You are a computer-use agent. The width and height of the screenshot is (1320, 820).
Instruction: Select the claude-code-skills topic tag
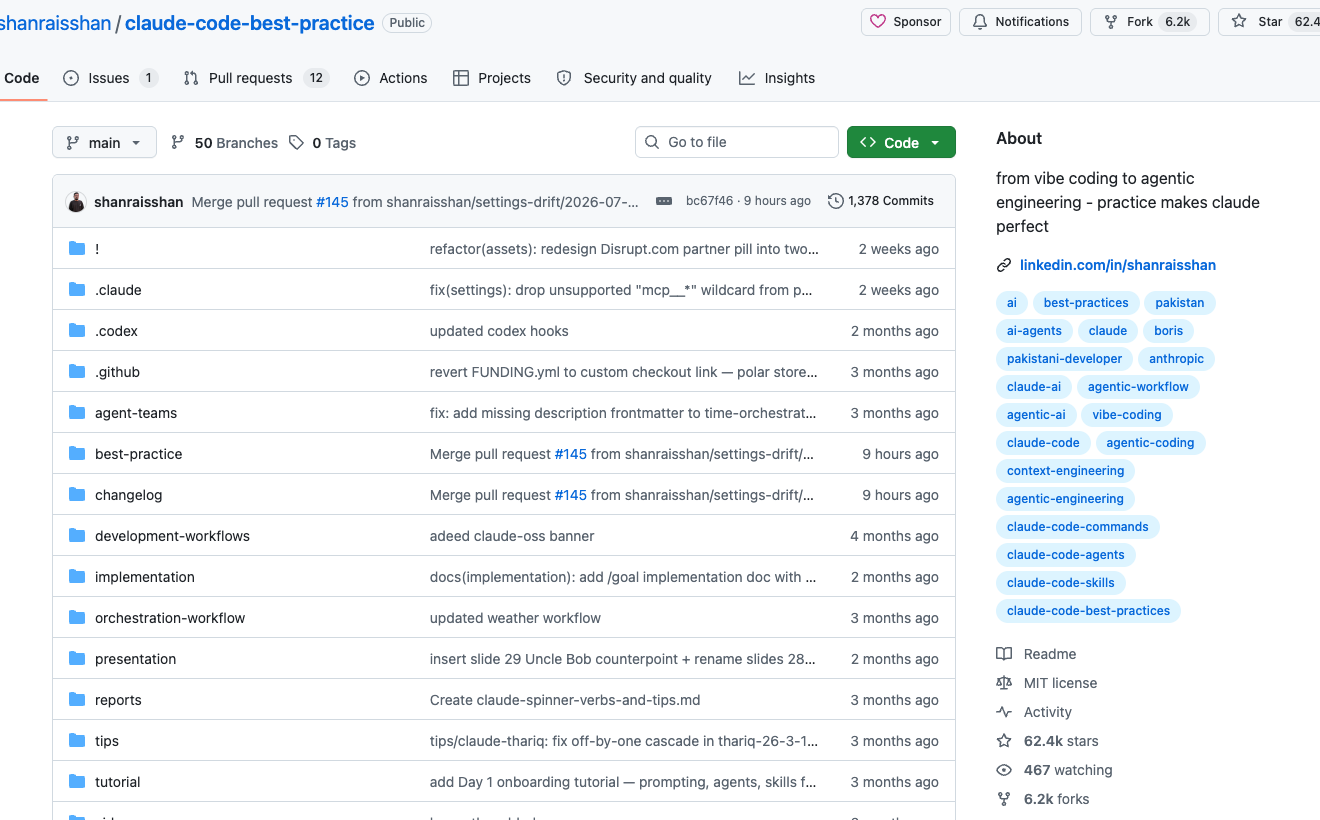(x=1061, y=583)
